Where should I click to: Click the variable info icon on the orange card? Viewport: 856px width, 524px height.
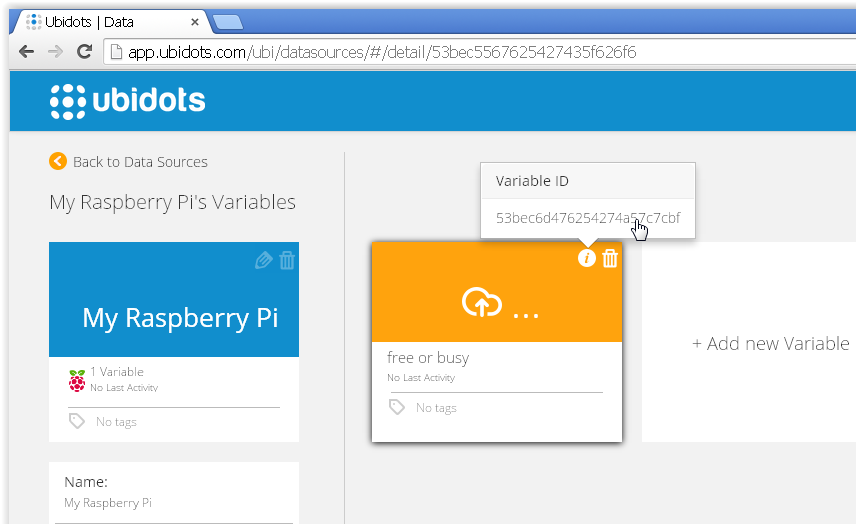[586, 258]
